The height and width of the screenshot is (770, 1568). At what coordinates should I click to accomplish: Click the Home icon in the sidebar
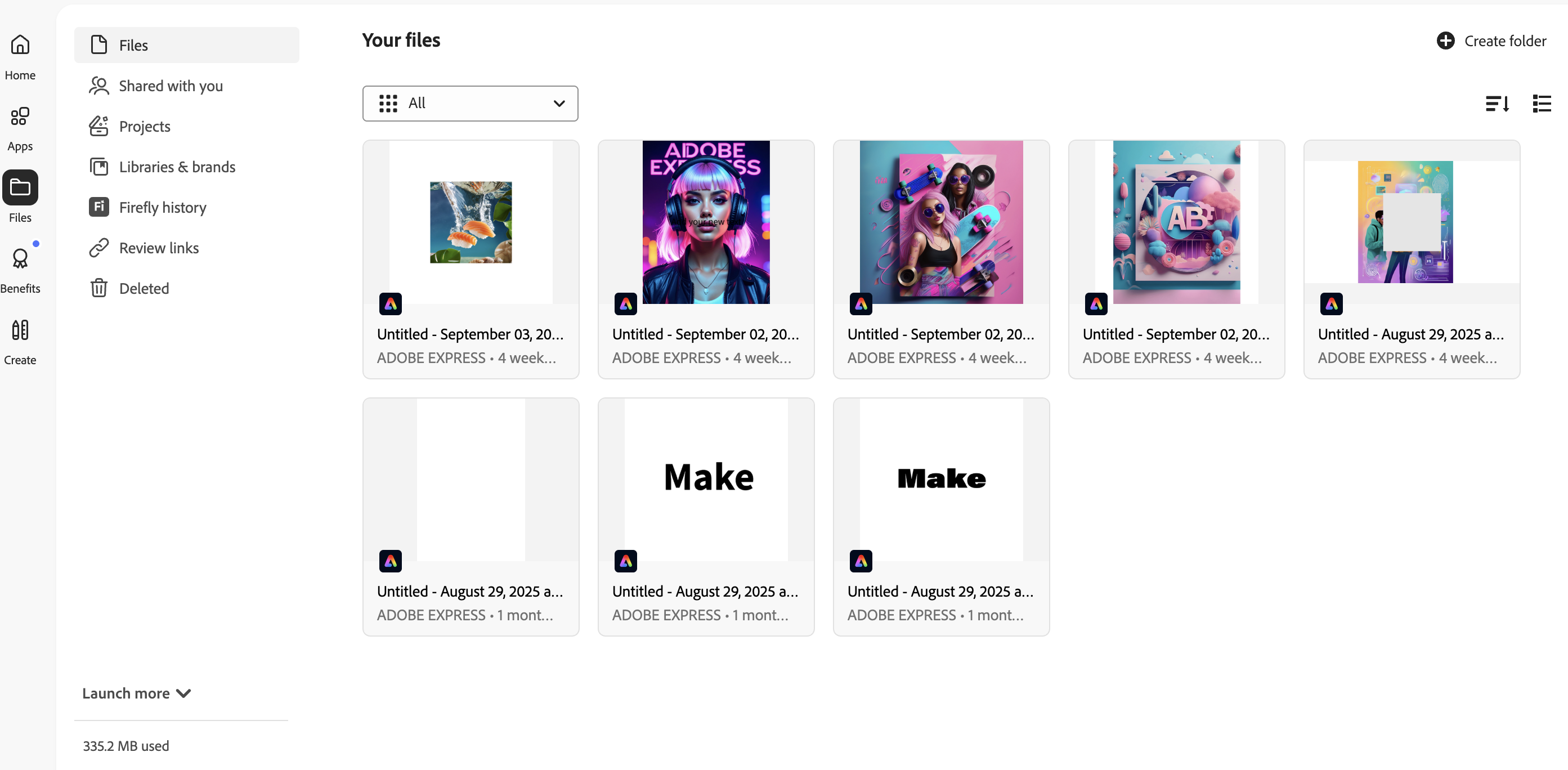pos(20,44)
